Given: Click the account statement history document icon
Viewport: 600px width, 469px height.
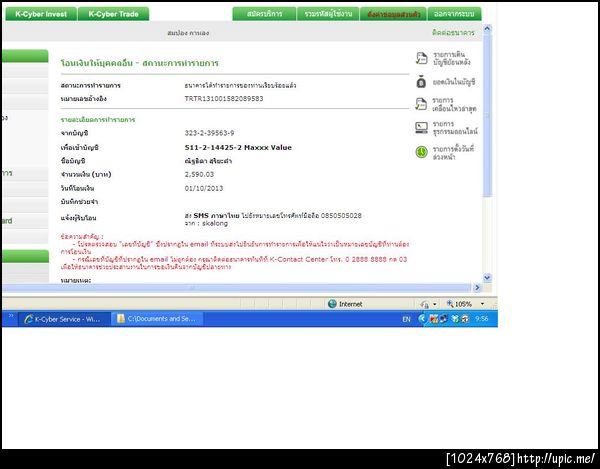Looking at the screenshot, I should point(421,58).
